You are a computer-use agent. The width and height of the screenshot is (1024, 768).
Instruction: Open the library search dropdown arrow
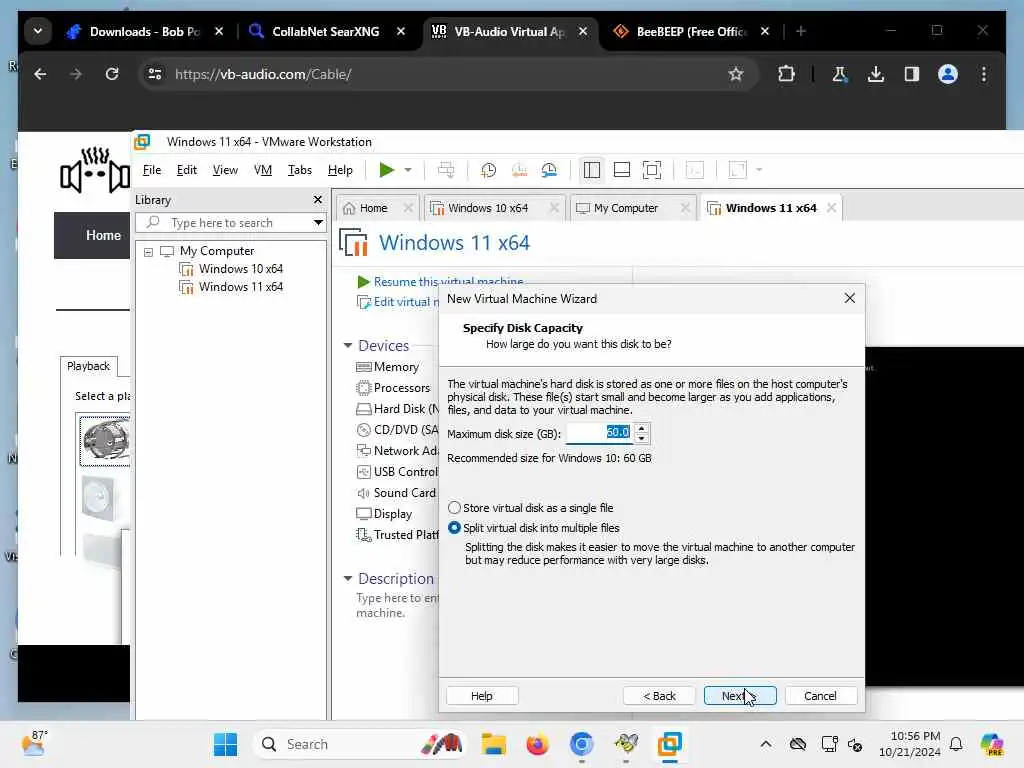(x=318, y=223)
